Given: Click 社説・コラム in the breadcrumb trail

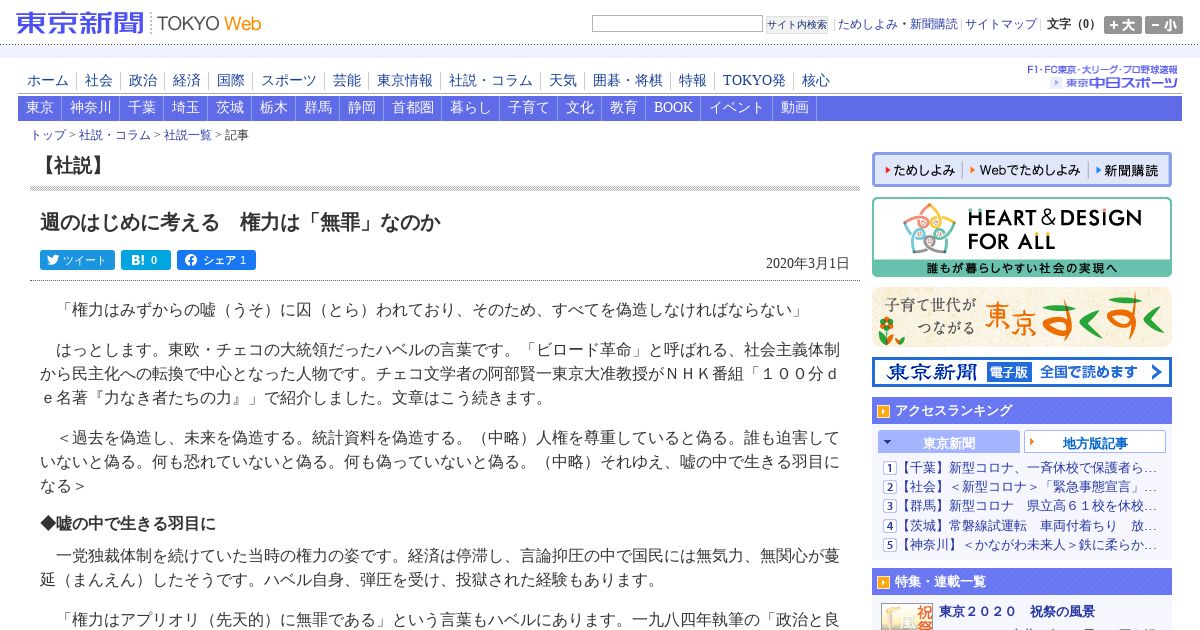Looking at the screenshot, I should [115, 135].
